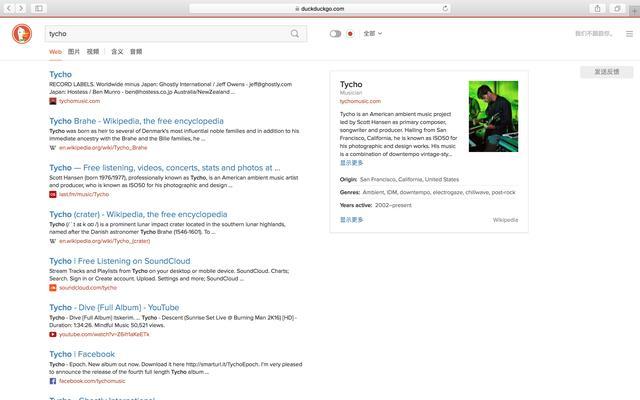Open the DuckDuckGo hamburger menu

[x=629, y=34]
